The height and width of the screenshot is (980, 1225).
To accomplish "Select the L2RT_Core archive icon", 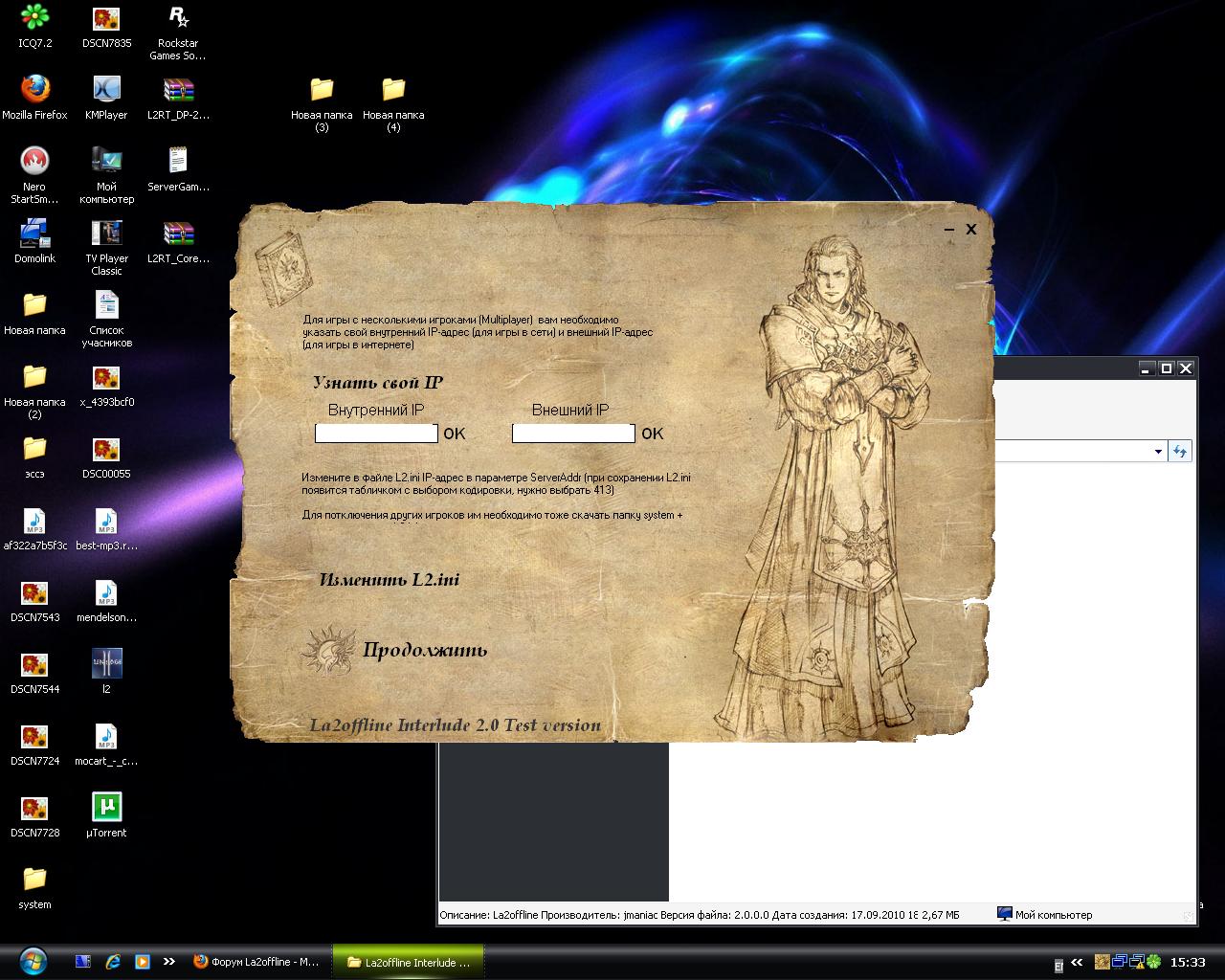I will click(x=178, y=241).
